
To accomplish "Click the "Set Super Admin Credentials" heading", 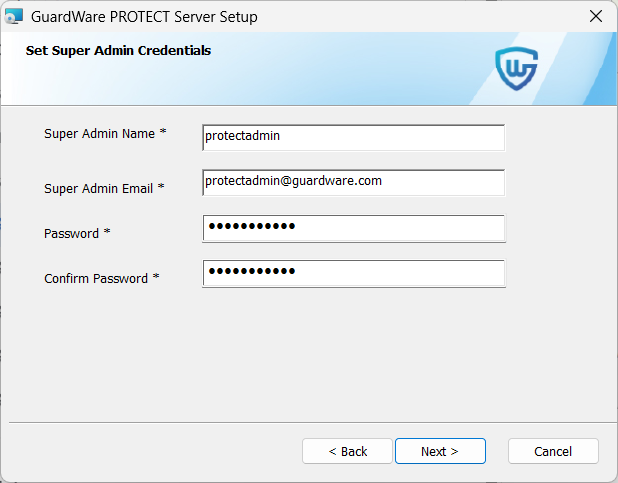I will pos(118,50).
